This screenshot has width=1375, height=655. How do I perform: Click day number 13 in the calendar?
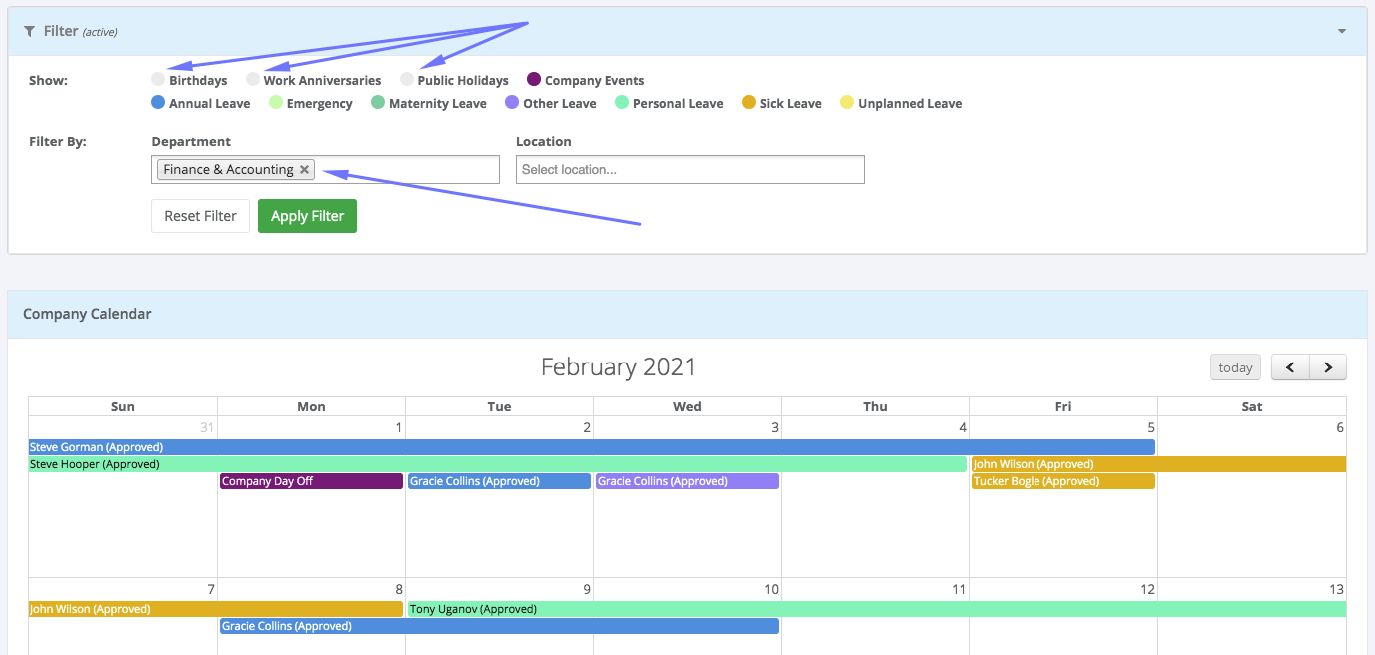click(x=1336, y=589)
